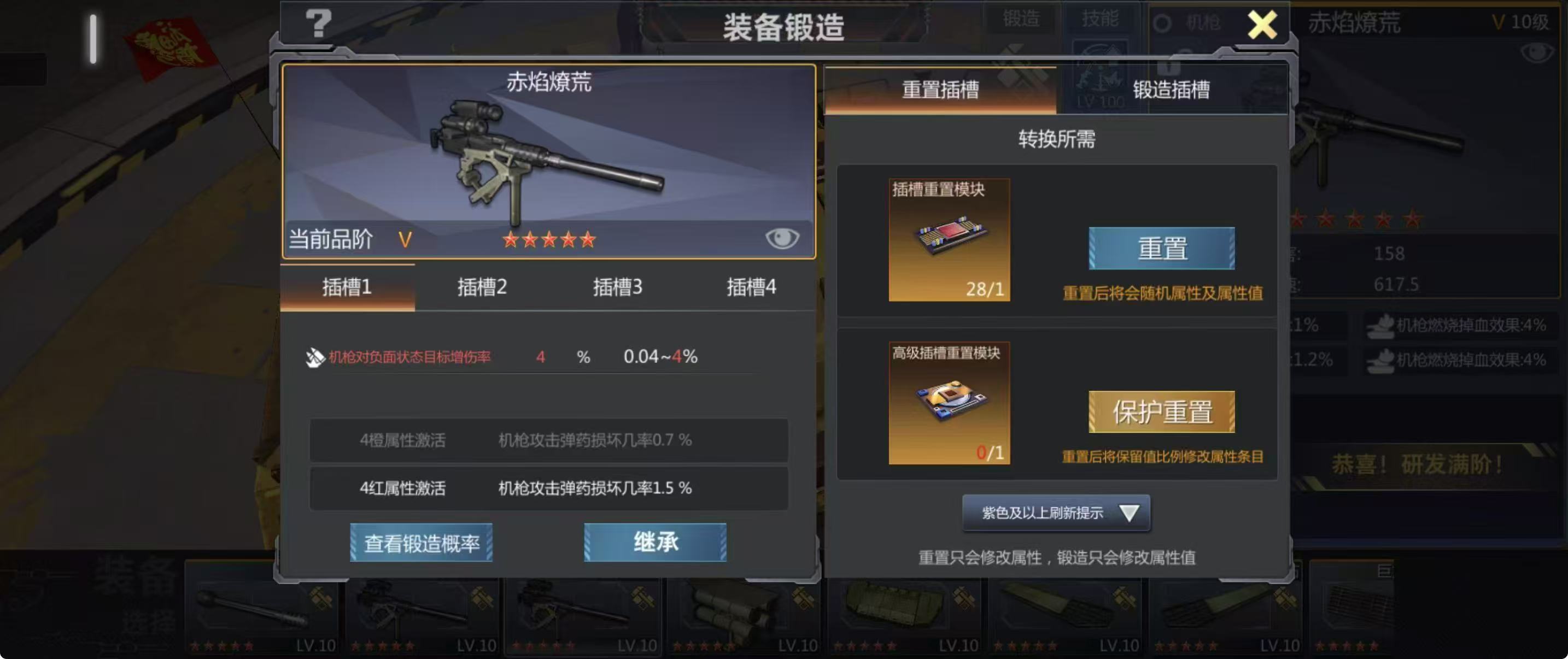The width and height of the screenshot is (1568, 659).
Task: Click the five-star rating under the weapon
Action: tap(548, 240)
